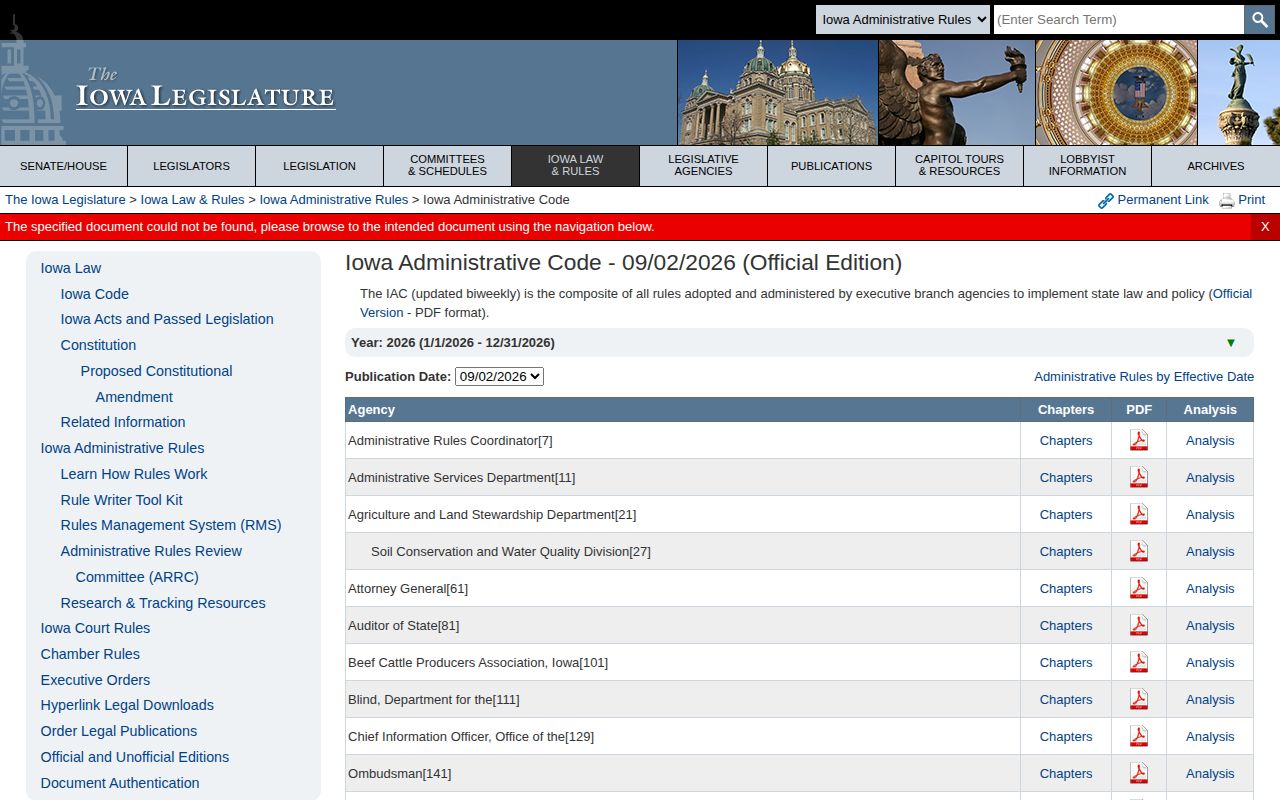The image size is (1280, 800).
Task: Open the search scope dropdown
Action: pyautogui.click(x=903, y=19)
